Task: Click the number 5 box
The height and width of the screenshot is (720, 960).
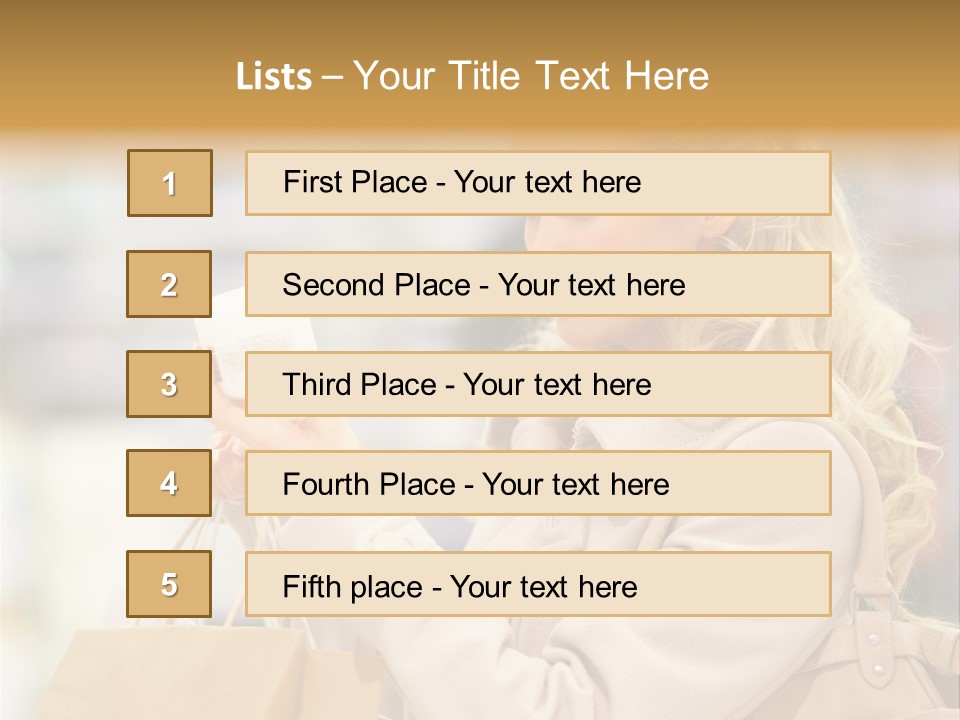Action: [169, 584]
